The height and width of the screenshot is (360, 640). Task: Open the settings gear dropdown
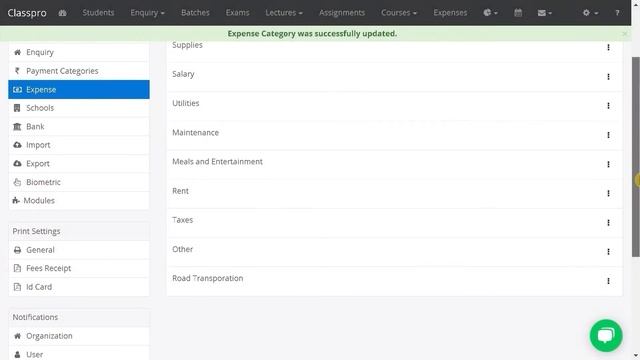click(590, 13)
